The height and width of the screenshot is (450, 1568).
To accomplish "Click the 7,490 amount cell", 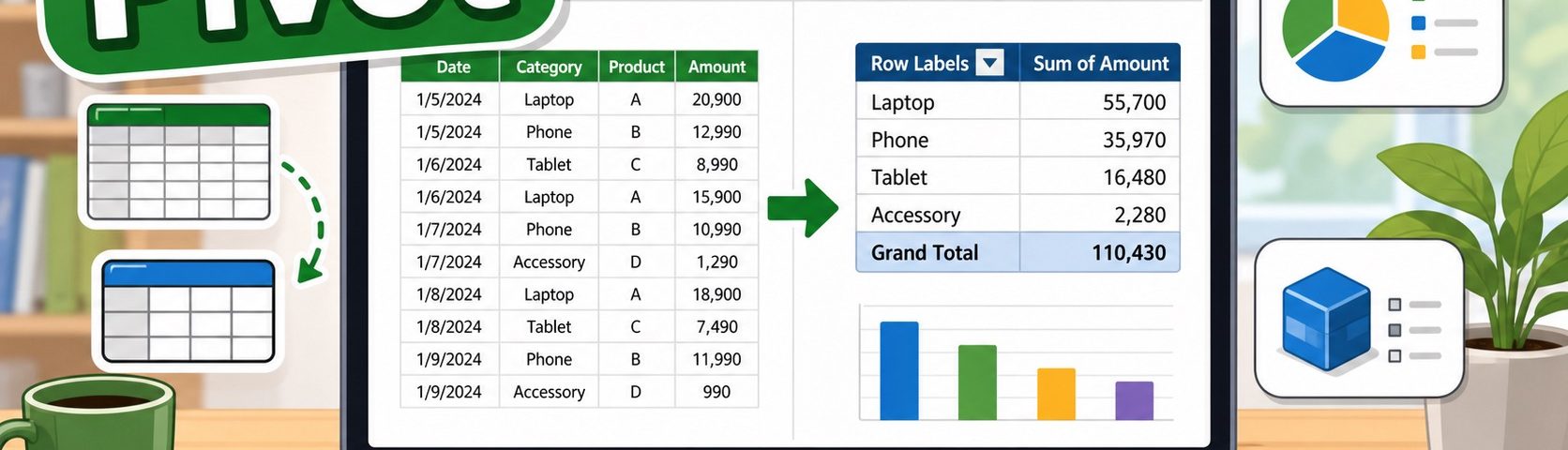I will [716, 326].
